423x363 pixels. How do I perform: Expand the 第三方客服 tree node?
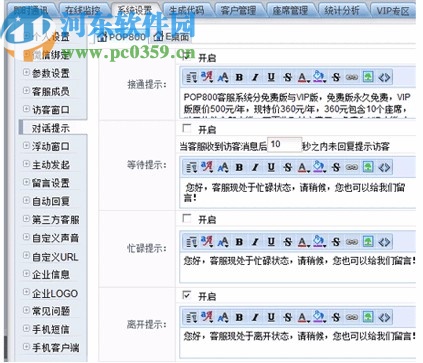26,219
